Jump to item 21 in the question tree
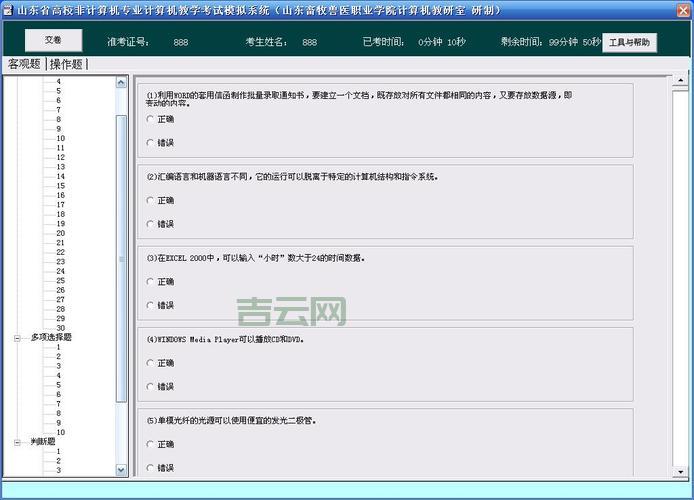The image size is (694, 500). pos(60,242)
